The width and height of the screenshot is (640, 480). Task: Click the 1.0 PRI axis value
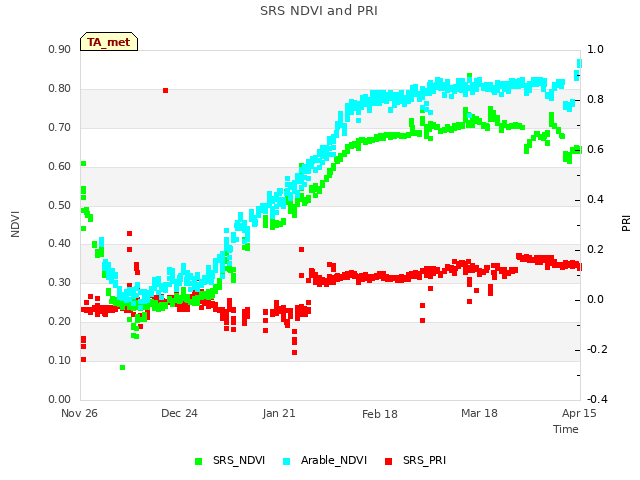click(595, 49)
